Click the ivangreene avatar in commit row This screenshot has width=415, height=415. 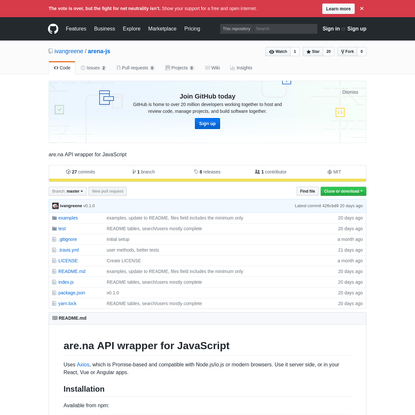point(55,206)
